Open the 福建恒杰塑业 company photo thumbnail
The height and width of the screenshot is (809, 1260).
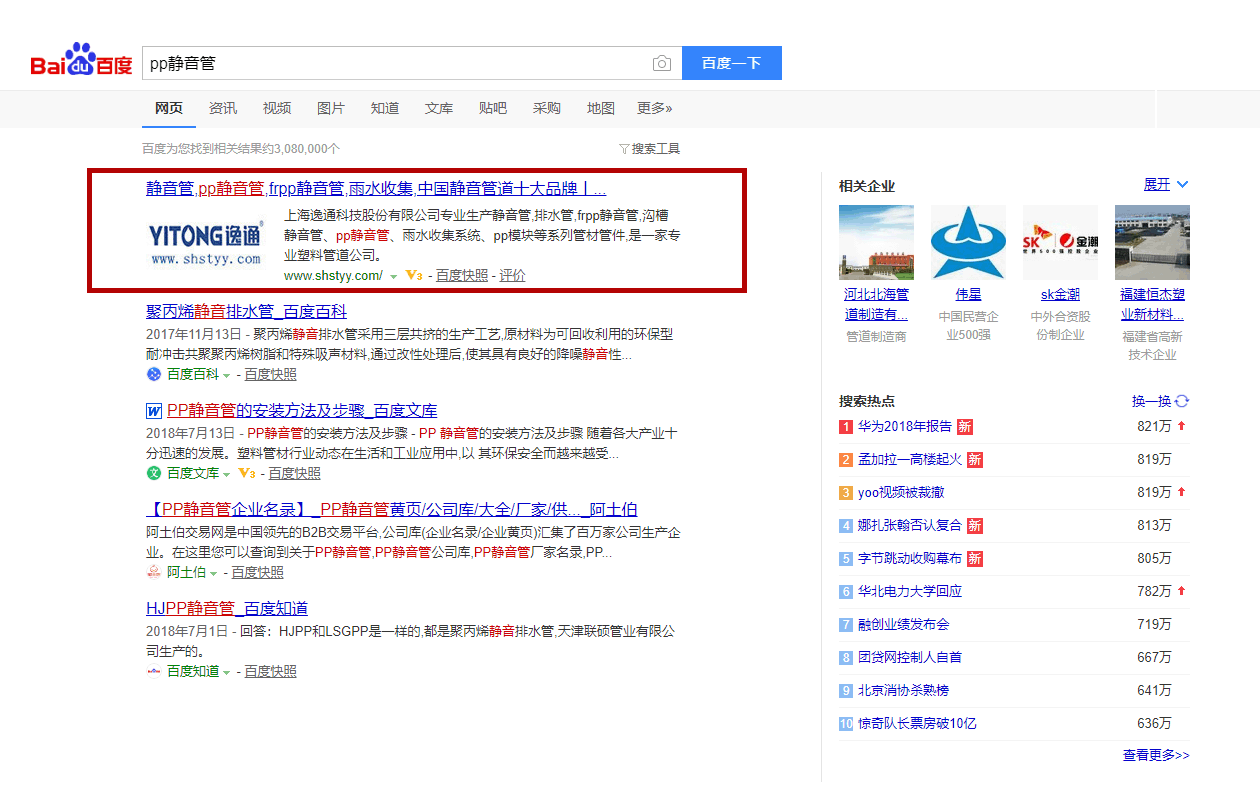(x=1152, y=242)
